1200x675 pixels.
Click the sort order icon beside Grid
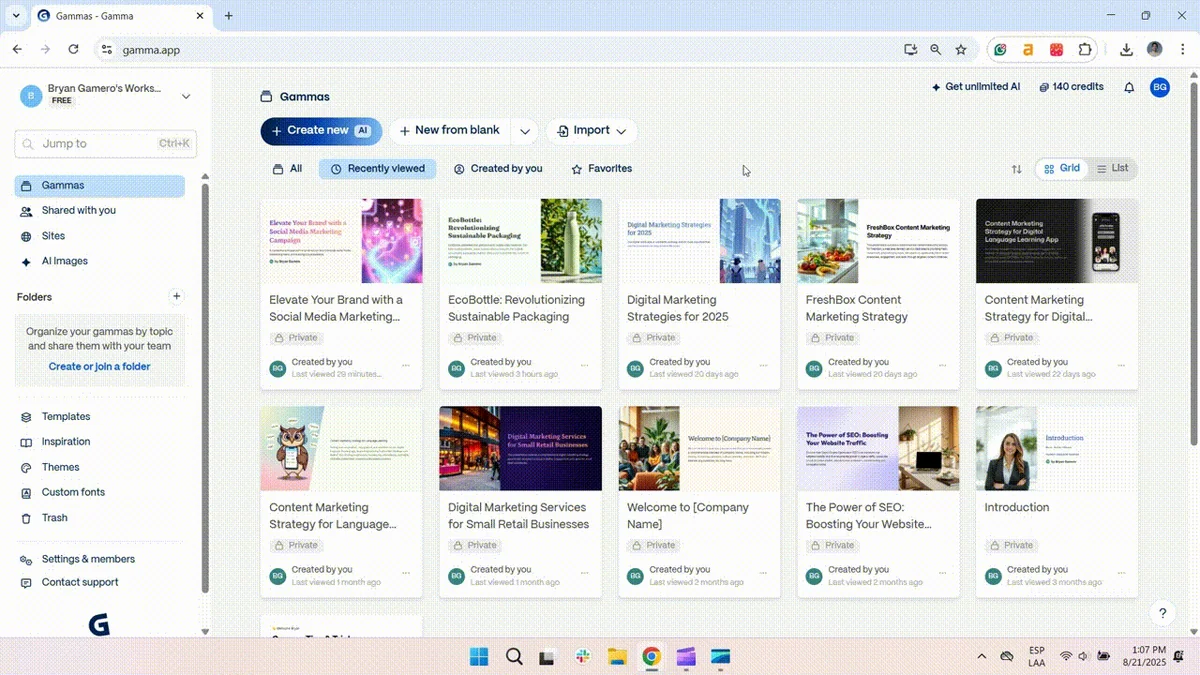[1017, 168]
